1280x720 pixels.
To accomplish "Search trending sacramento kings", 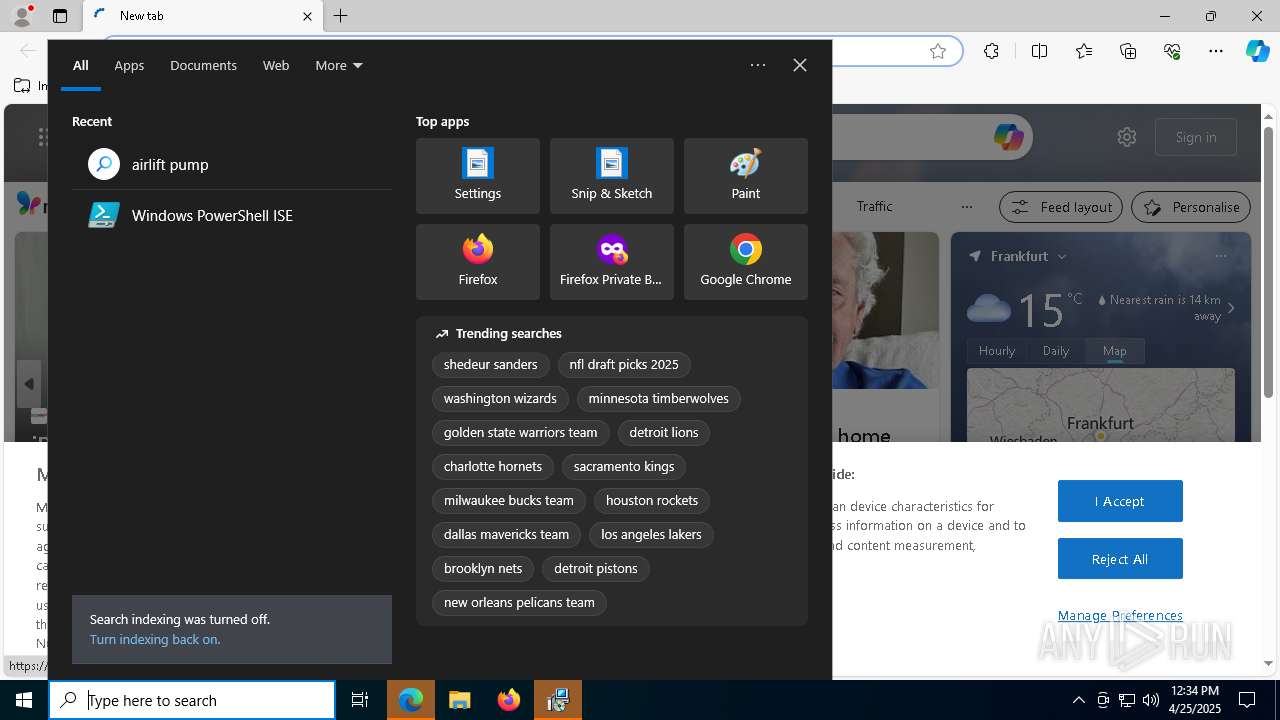I will tap(624, 466).
